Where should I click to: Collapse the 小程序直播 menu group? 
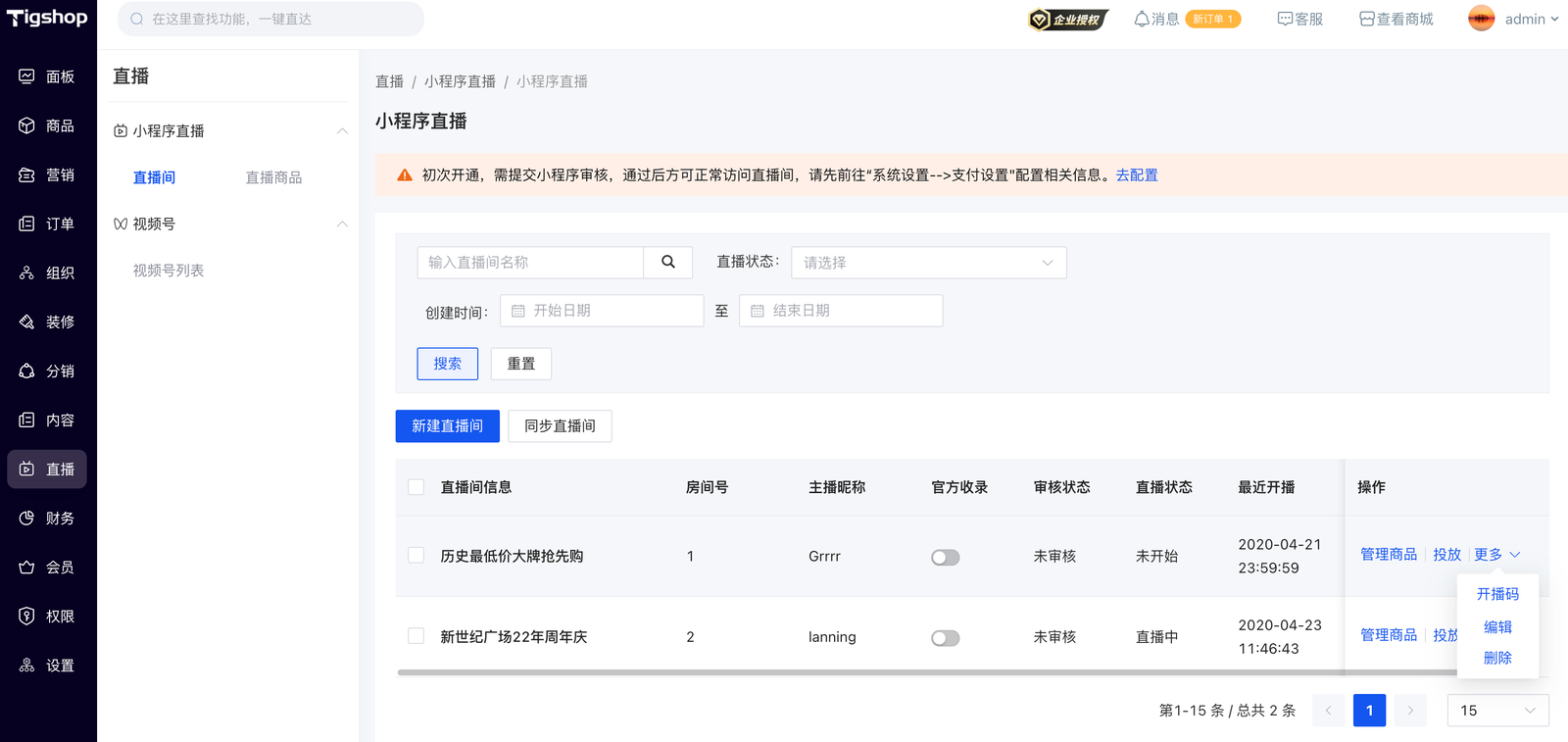(x=342, y=130)
